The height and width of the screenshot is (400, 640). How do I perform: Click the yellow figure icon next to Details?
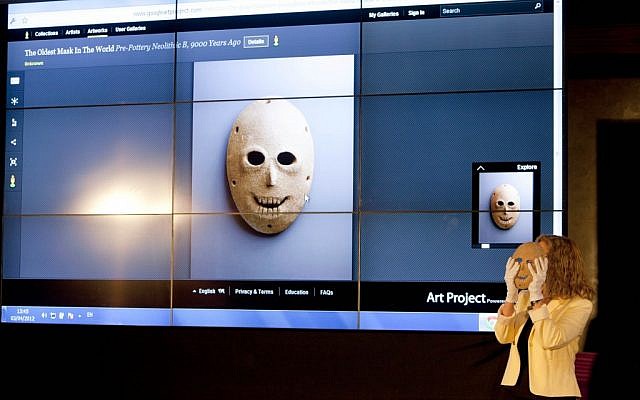tap(276, 40)
